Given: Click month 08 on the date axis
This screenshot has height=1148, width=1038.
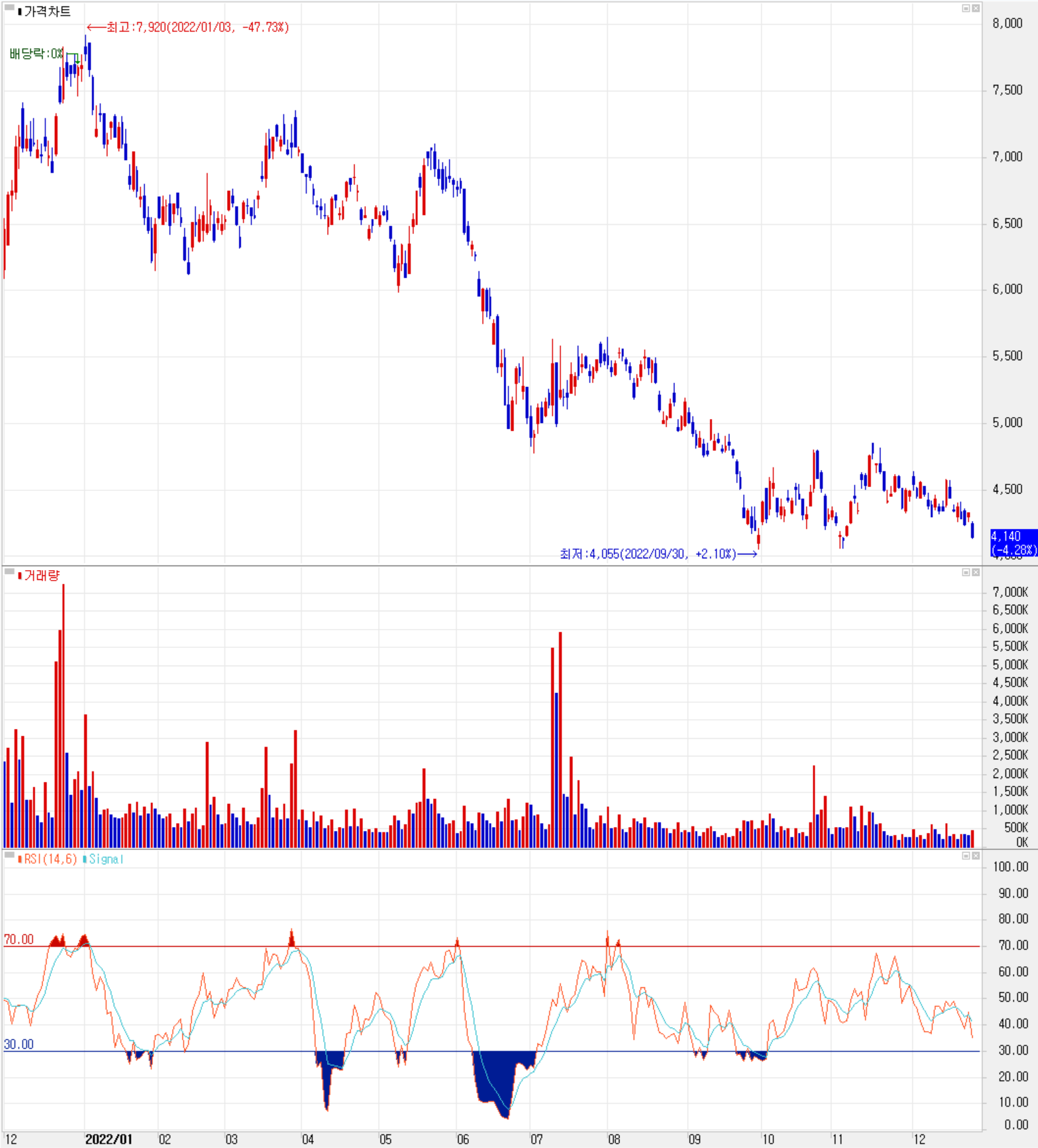Looking at the screenshot, I should click(x=614, y=1140).
